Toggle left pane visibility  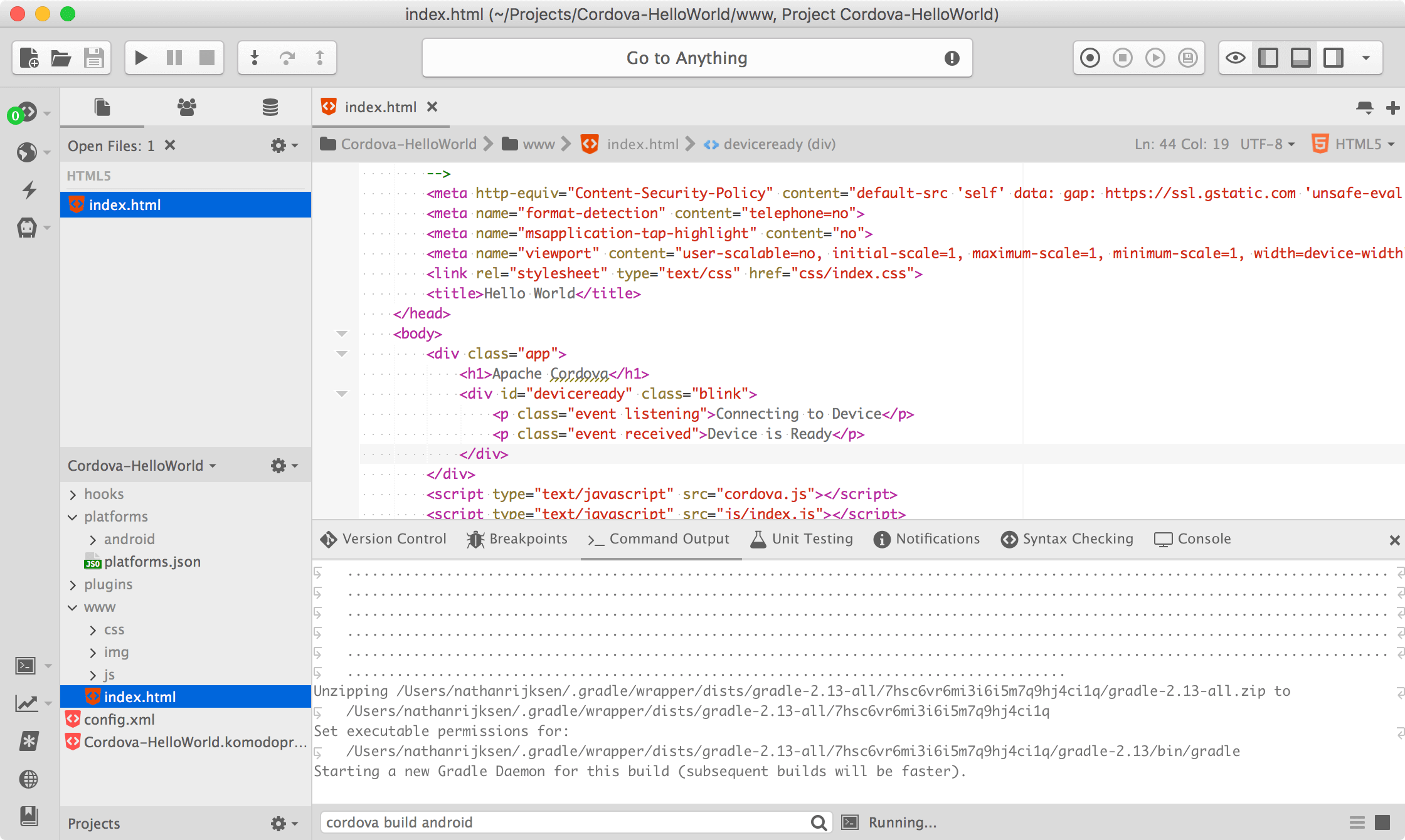1268,58
